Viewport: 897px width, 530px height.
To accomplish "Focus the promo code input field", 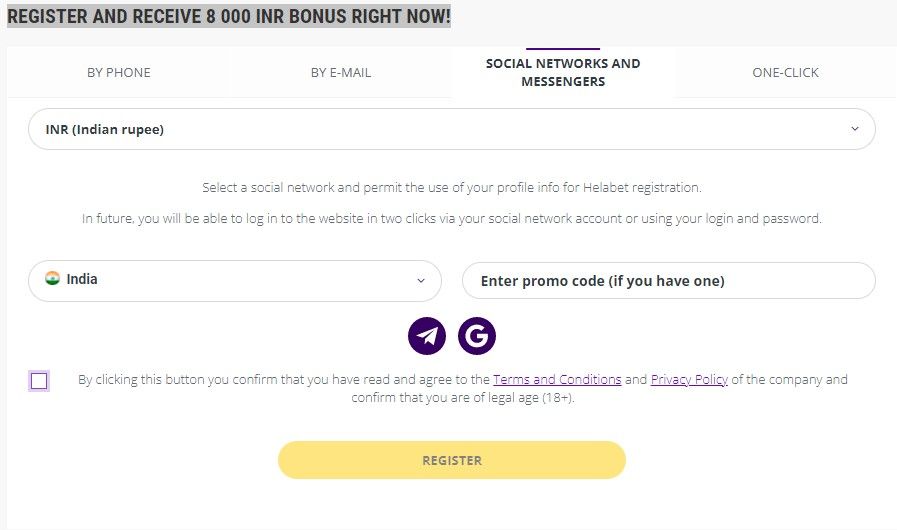I will click(669, 280).
